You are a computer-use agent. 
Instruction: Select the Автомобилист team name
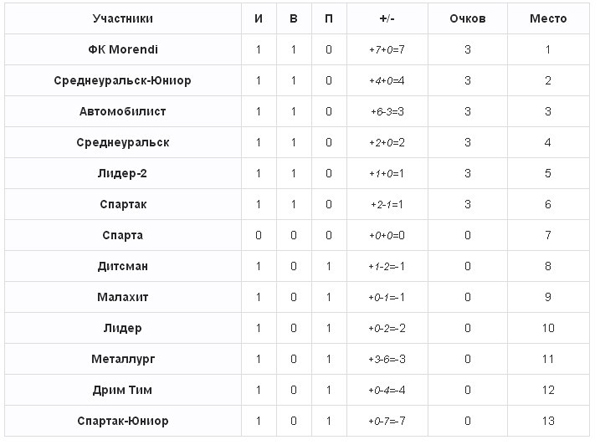pyautogui.click(x=122, y=111)
